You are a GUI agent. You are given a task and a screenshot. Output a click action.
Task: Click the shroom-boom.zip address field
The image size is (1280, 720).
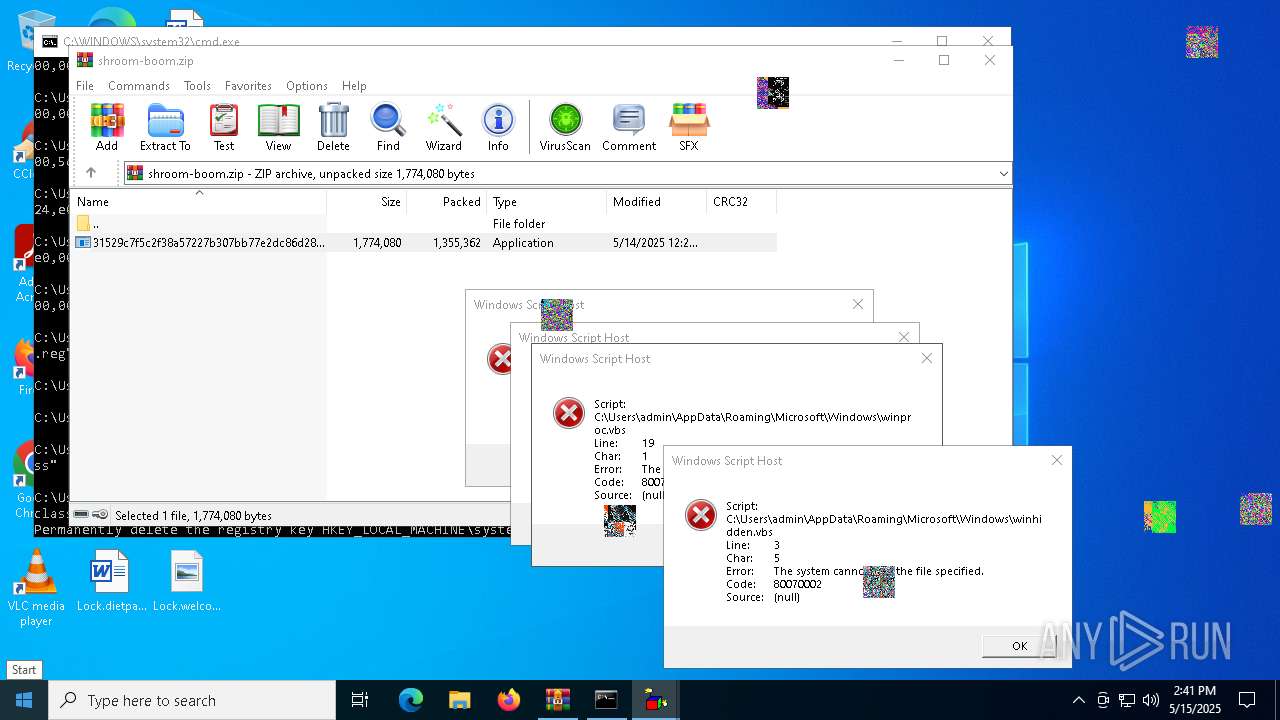[x=567, y=174]
